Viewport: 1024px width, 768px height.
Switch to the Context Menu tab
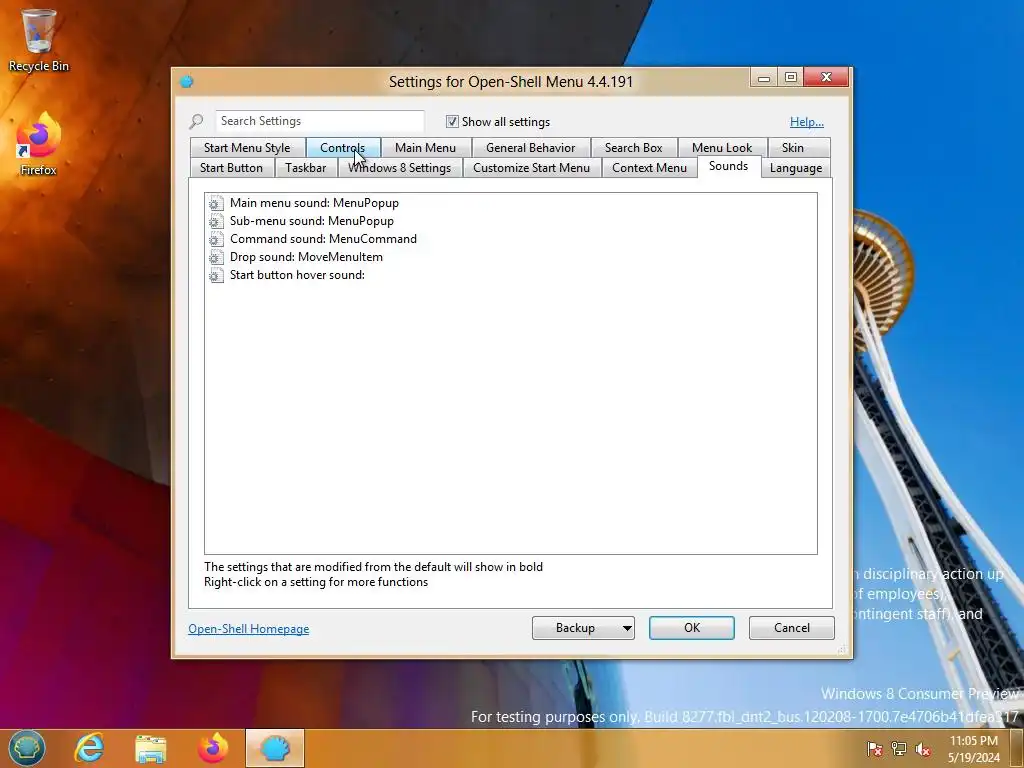click(x=649, y=168)
